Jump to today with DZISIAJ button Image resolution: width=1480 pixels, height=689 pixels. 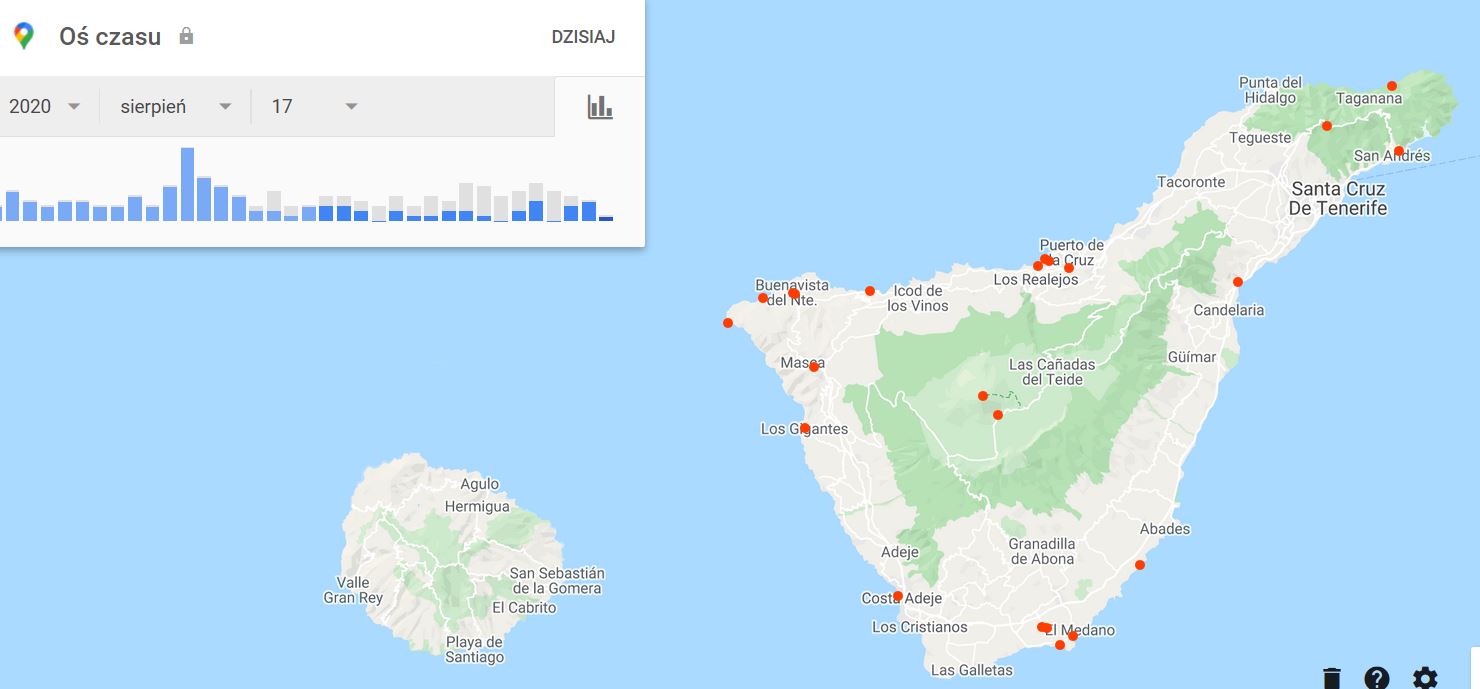tap(583, 37)
